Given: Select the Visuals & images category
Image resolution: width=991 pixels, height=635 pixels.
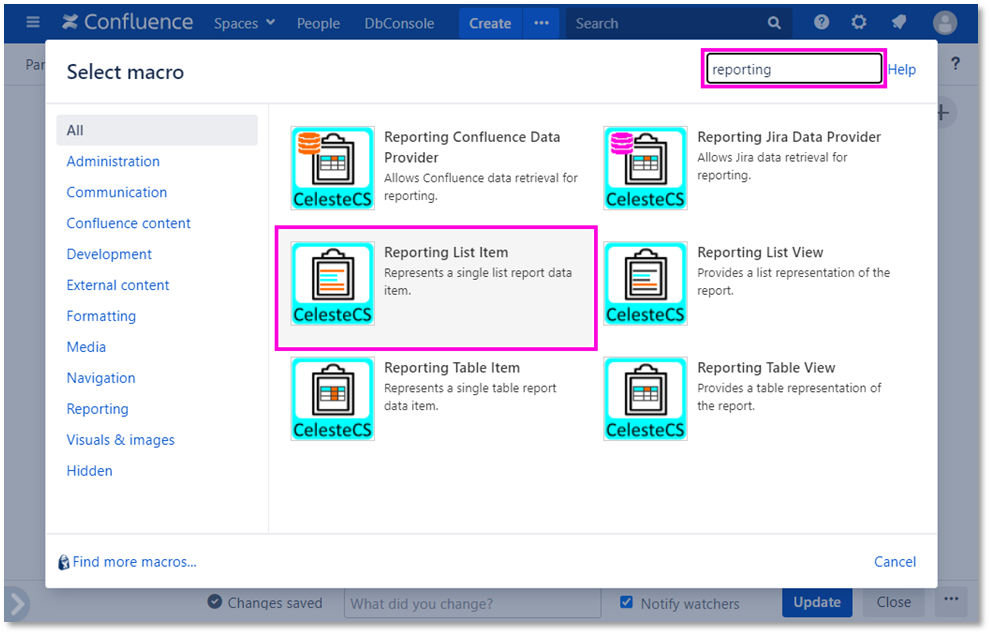Looking at the screenshot, I should click(x=121, y=440).
